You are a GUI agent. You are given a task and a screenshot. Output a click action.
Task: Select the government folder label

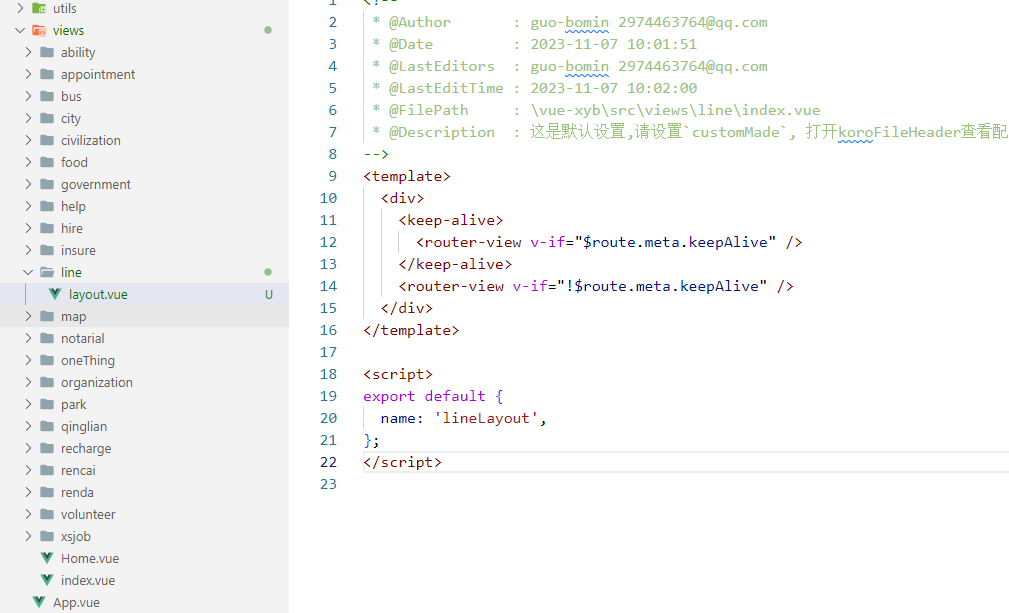(96, 185)
